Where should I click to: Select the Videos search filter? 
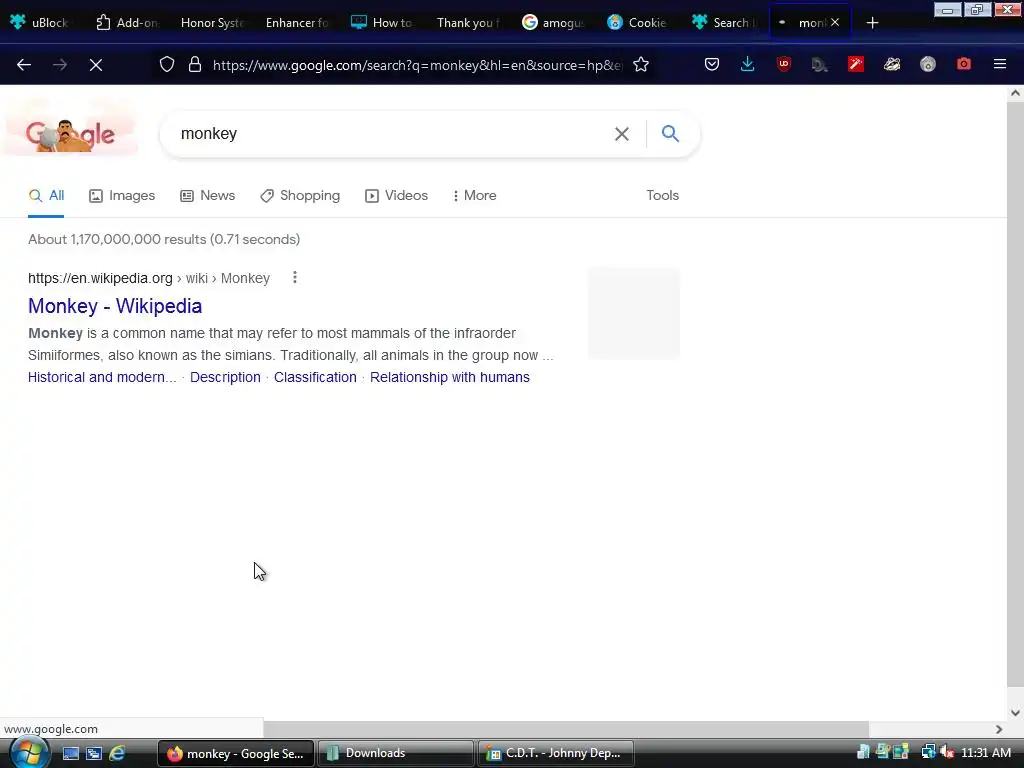pyautogui.click(x=396, y=195)
